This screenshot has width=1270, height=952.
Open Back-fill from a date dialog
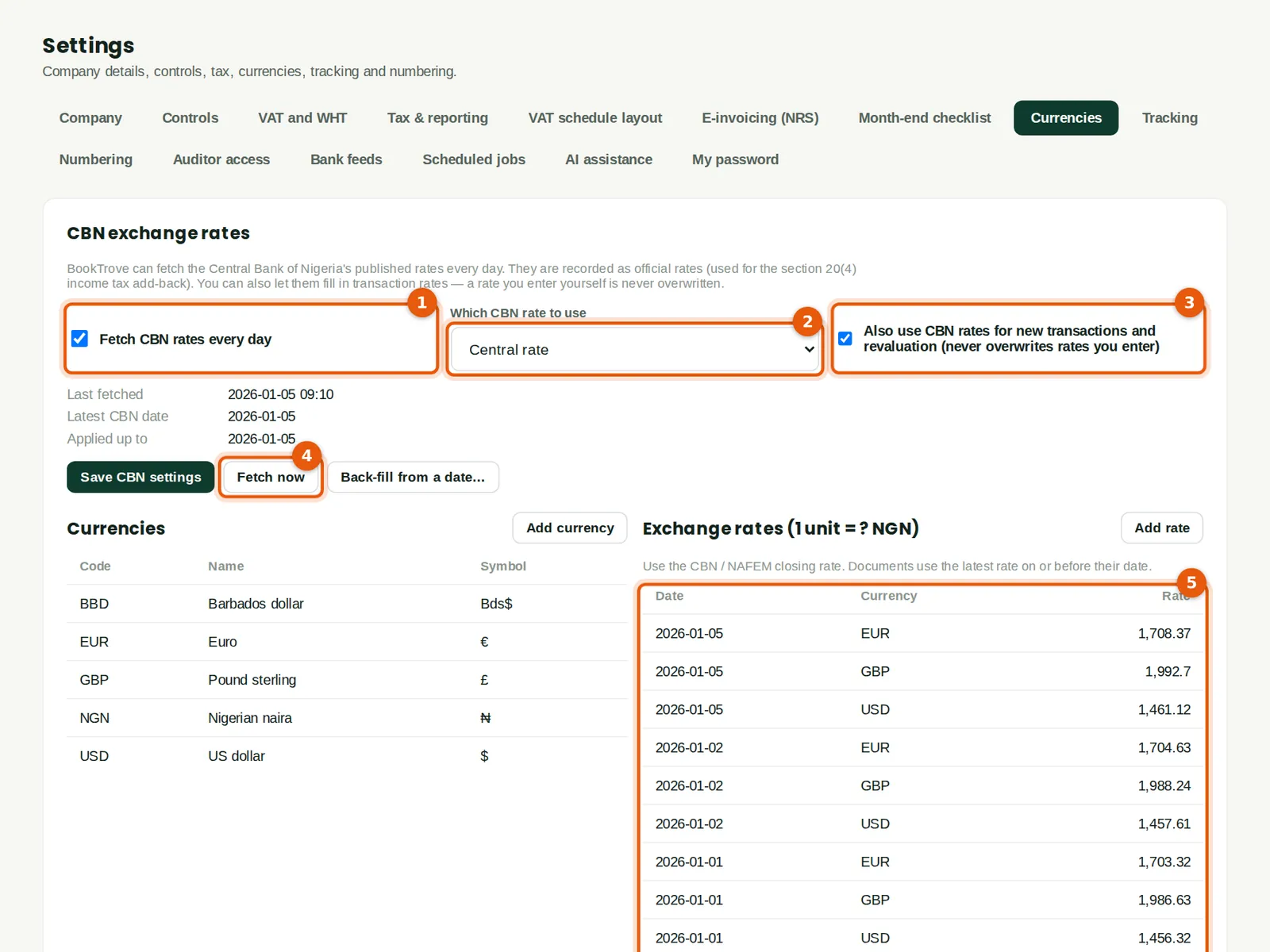(x=413, y=477)
